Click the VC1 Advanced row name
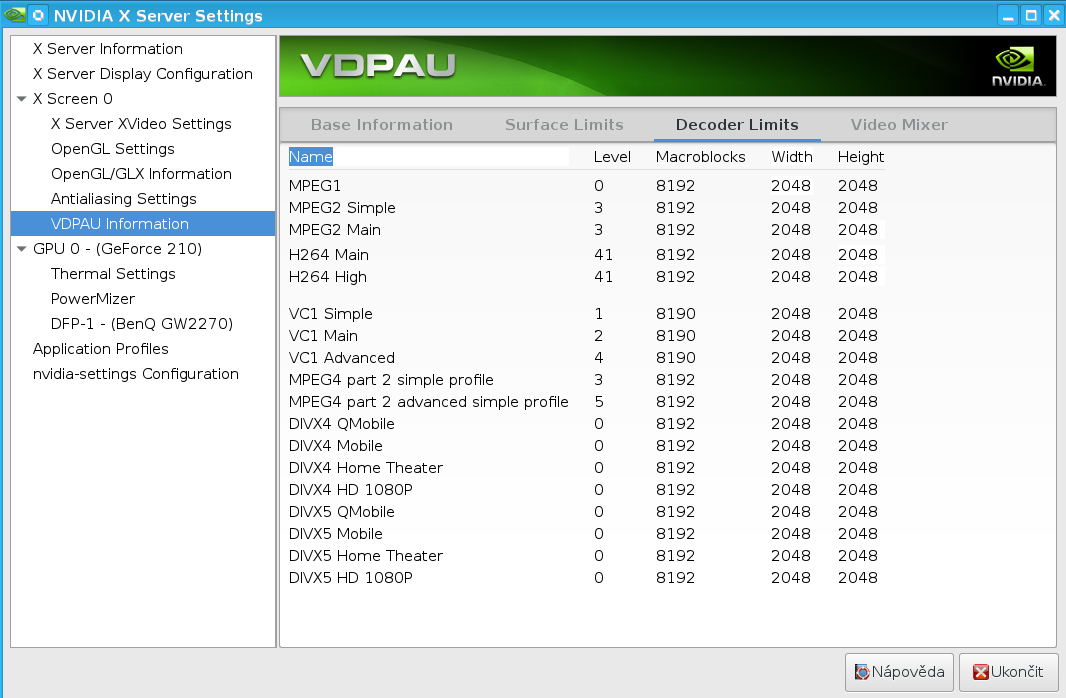This screenshot has height=698, width=1066. pyautogui.click(x=341, y=357)
